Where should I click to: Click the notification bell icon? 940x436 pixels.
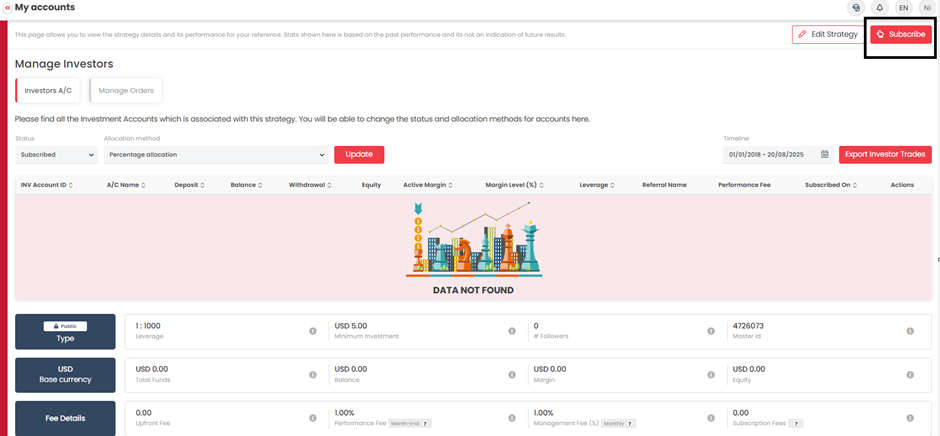[880, 8]
